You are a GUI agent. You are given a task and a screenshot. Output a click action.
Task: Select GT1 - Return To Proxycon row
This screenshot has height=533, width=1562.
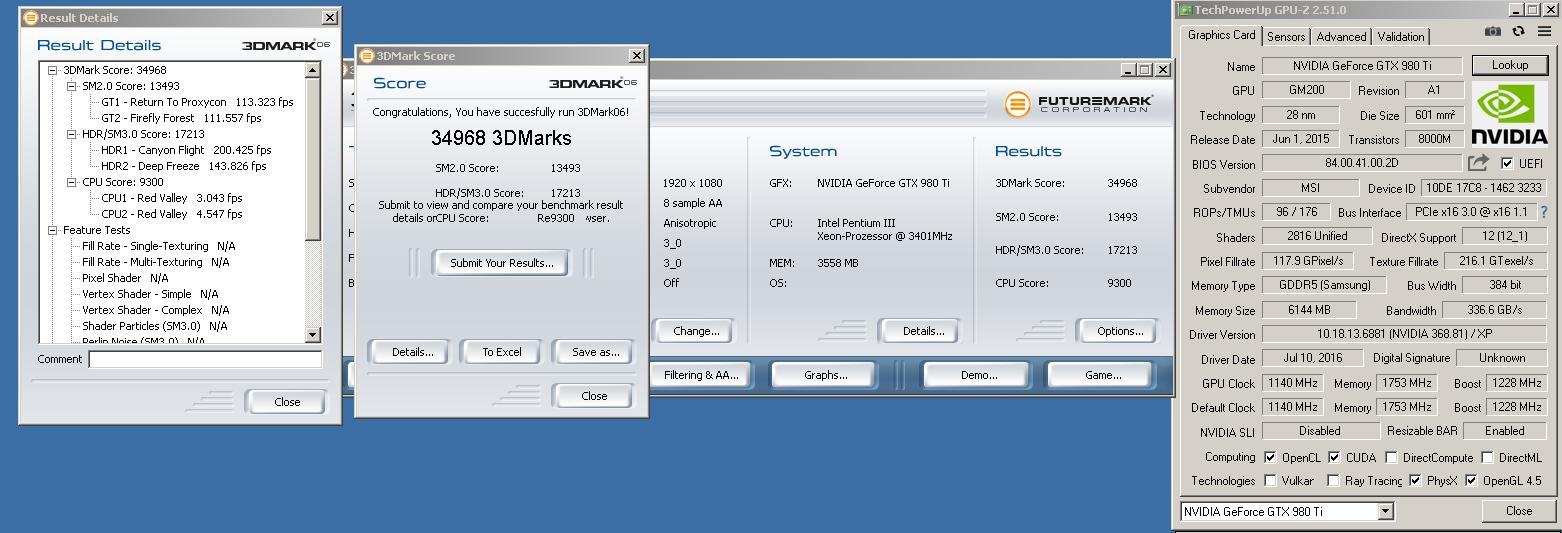pyautogui.click(x=197, y=102)
